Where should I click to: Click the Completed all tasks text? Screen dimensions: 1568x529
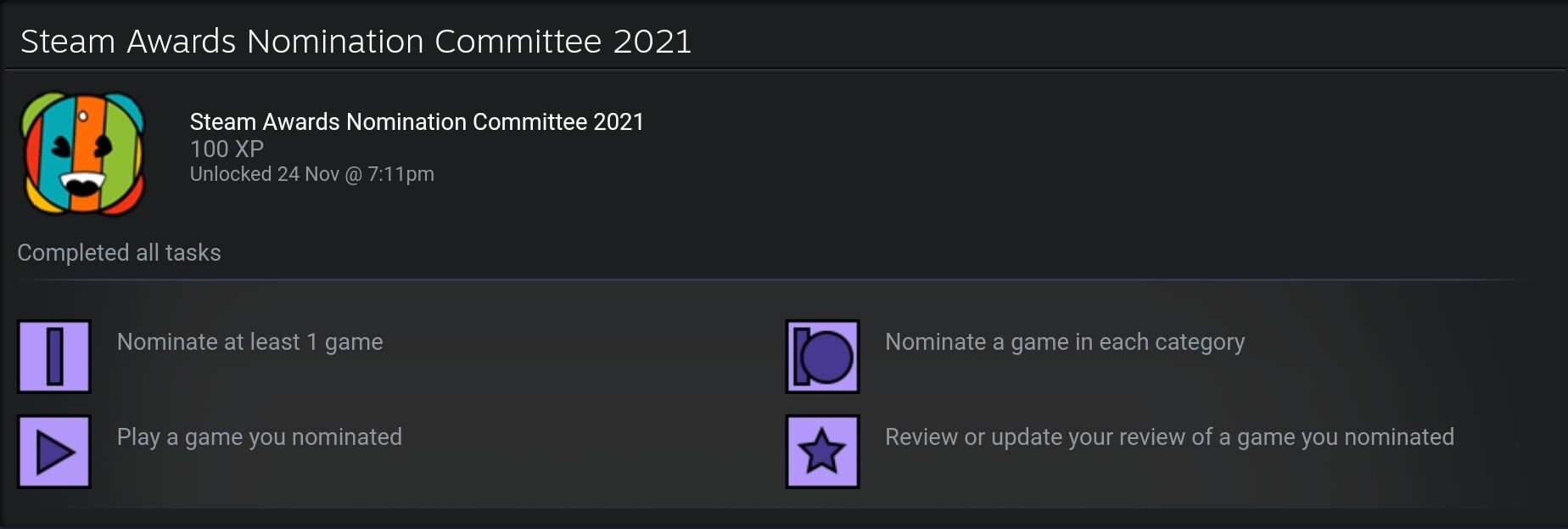119,253
